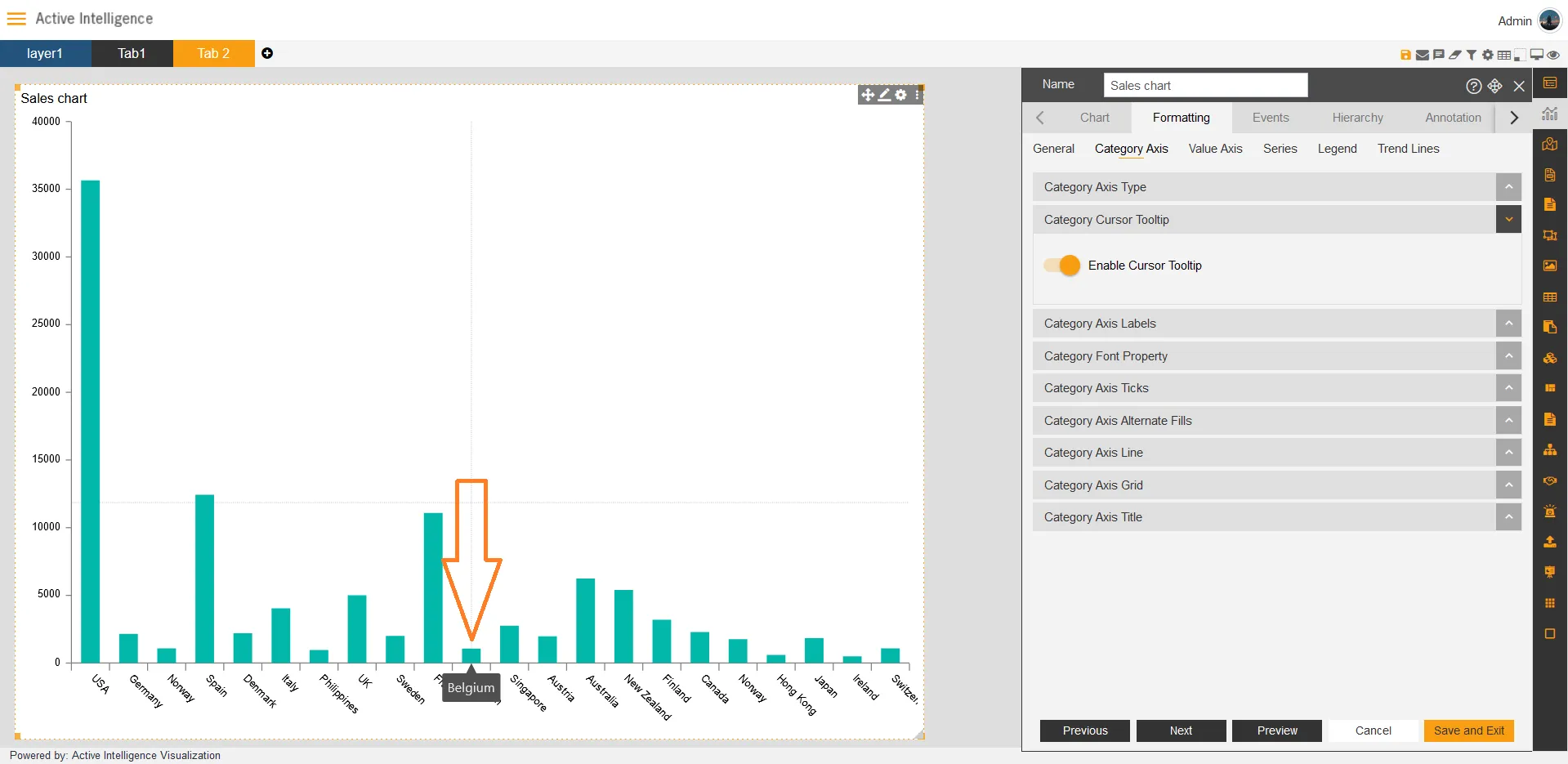Click the help question mark icon
Image resolution: width=1568 pixels, height=764 pixels.
pyautogui.click(x=1473, y=86)
